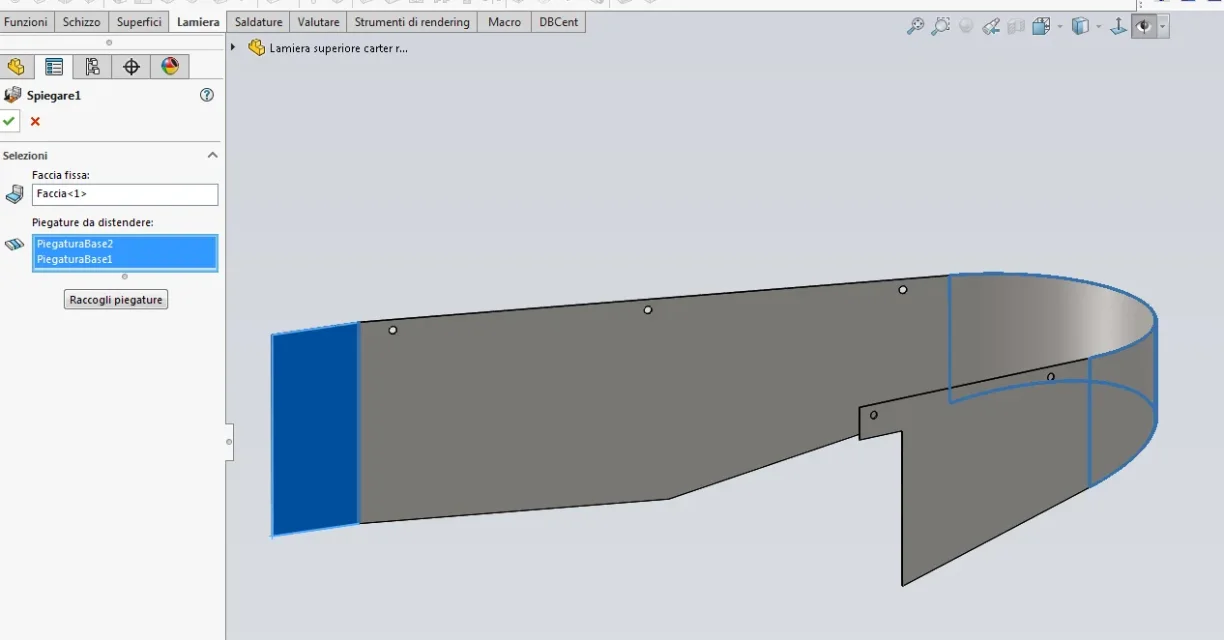Click the help question mark for Spiegare1
Screen dimensions: 1224x640
(x=207, y=95)
